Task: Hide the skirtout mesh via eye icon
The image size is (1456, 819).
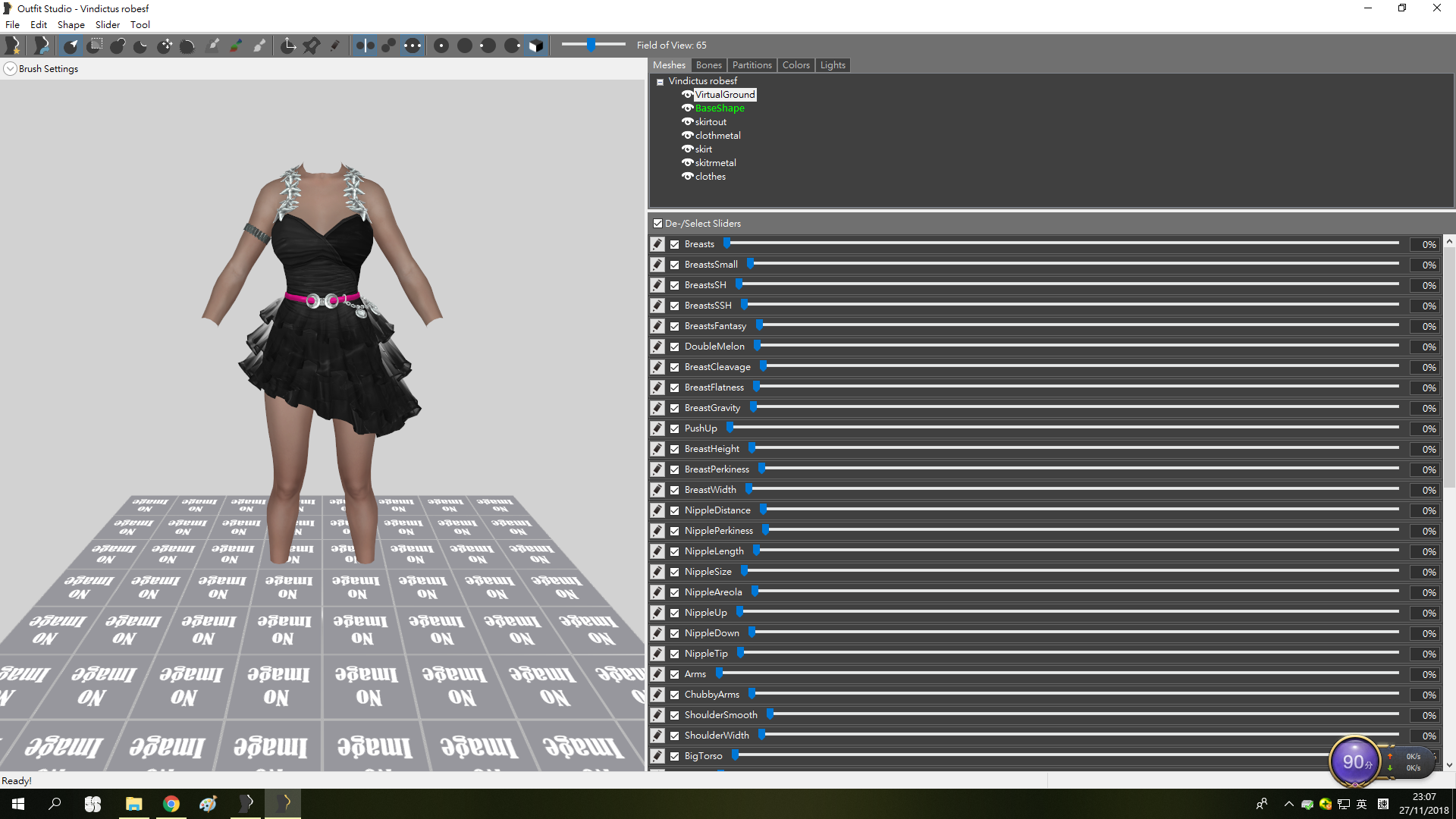Action: coord(687,121)
